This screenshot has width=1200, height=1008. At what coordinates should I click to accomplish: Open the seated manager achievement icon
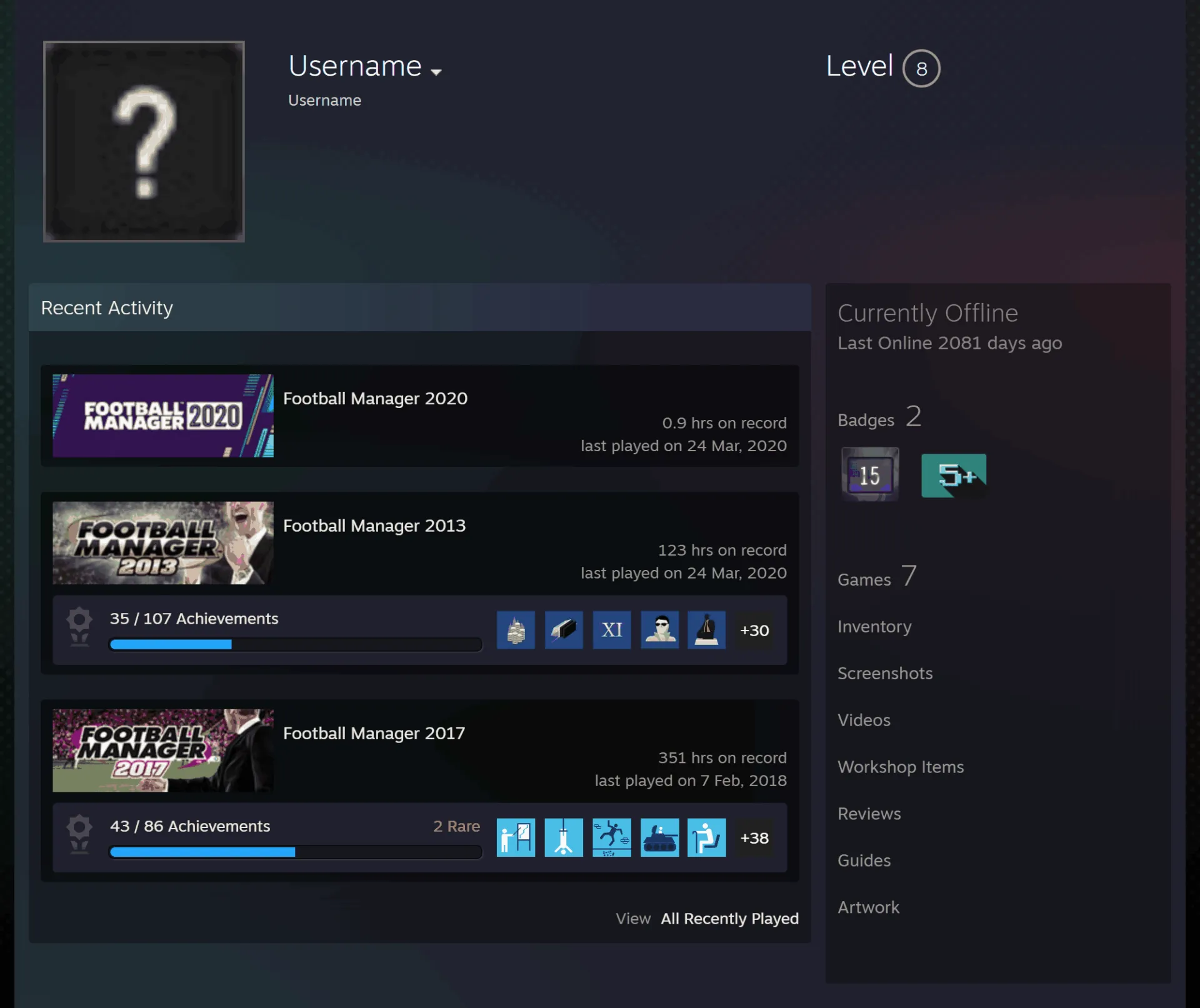[707, 837]
